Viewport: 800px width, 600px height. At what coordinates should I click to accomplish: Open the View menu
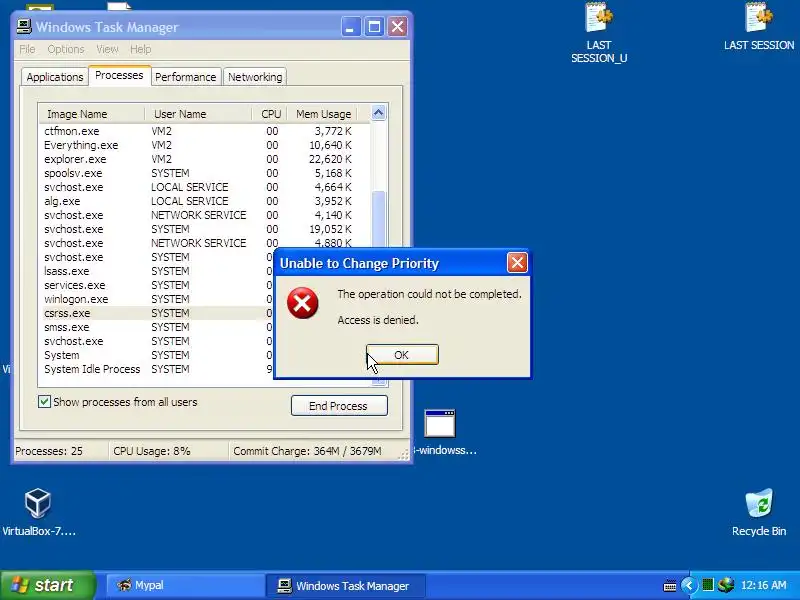click(x=107, y=49)
